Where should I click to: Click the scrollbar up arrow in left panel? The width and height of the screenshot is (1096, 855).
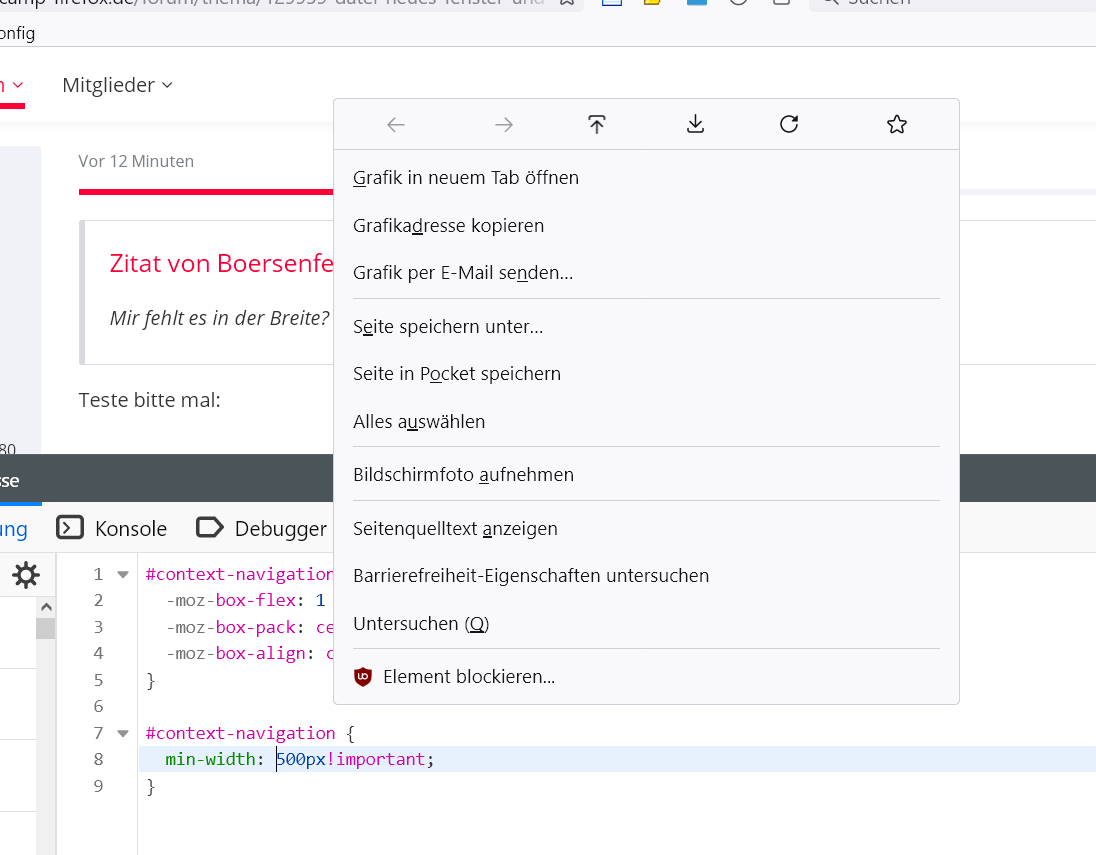click(x=46, y=607)
